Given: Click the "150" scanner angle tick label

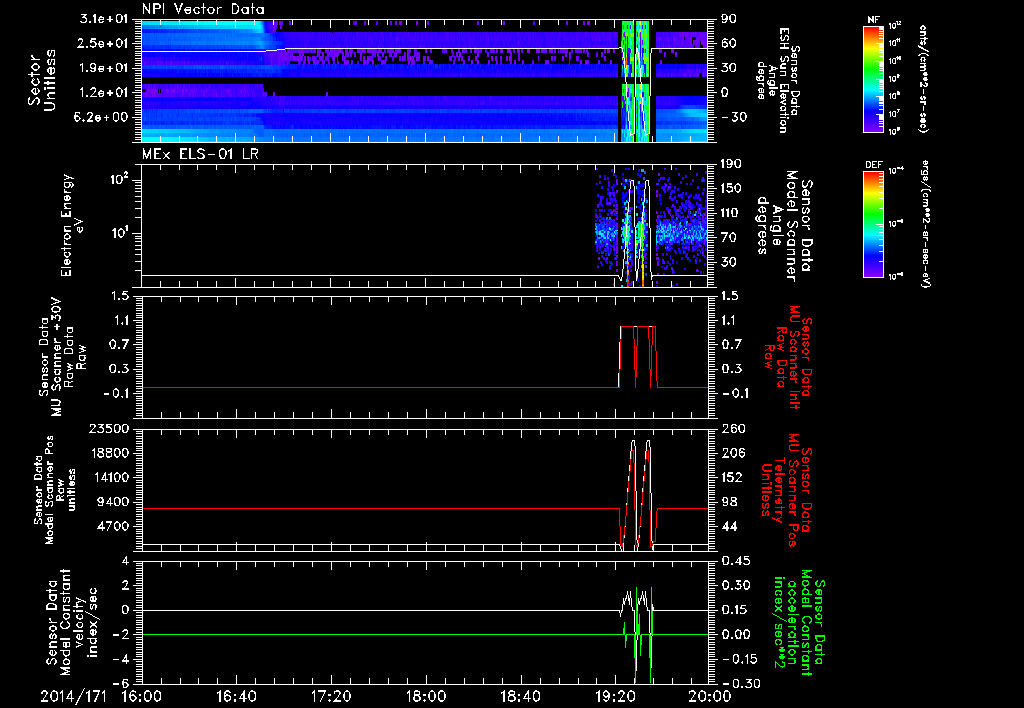Looking at the screenshot, I should tap(731, 189).
